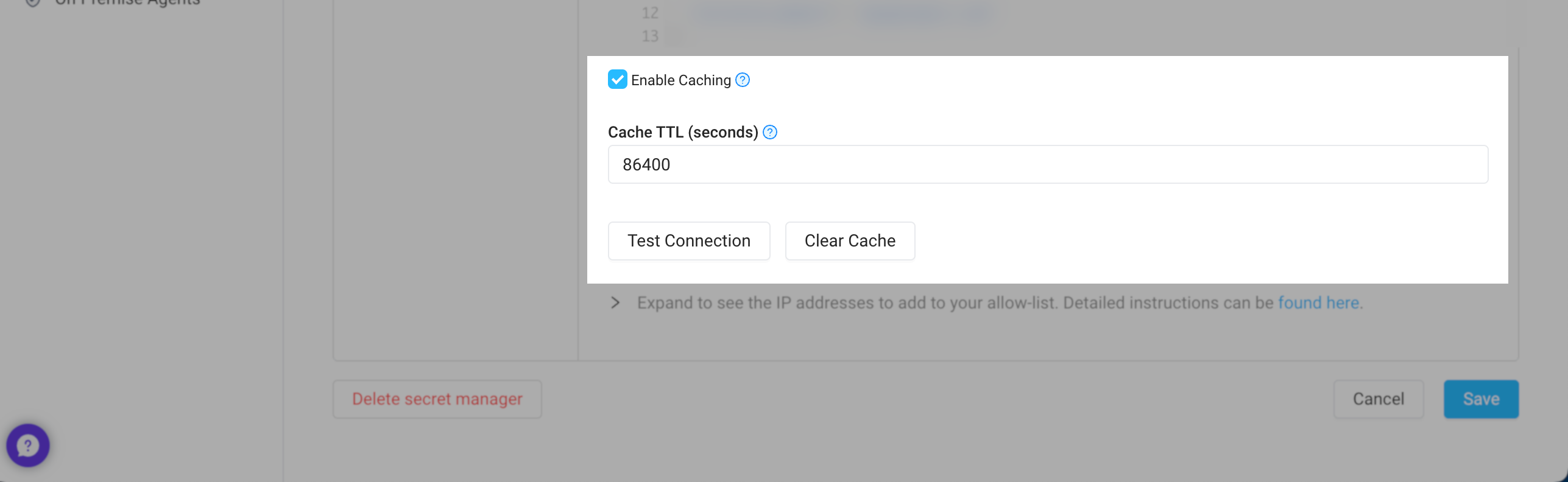Open On Premise Agents in the sidebar

click(127, 2)
